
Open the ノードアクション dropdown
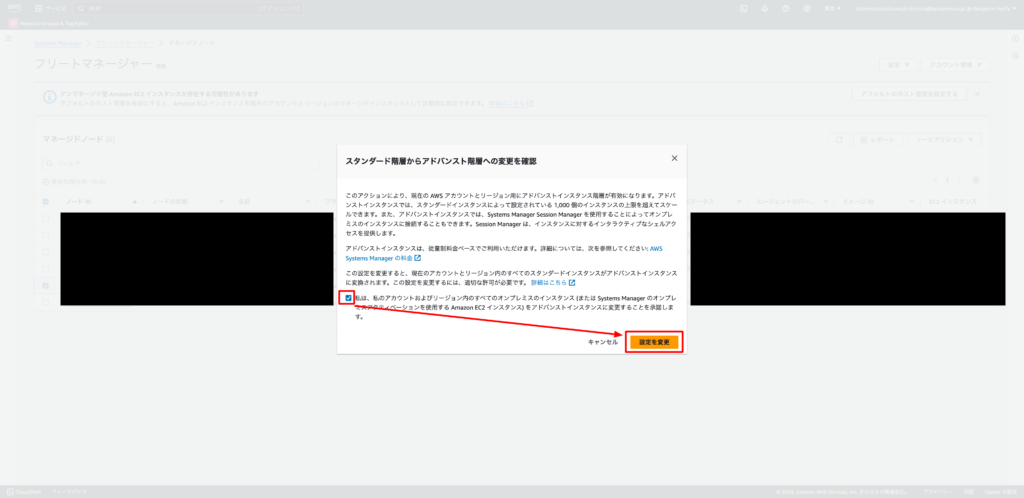945,140
